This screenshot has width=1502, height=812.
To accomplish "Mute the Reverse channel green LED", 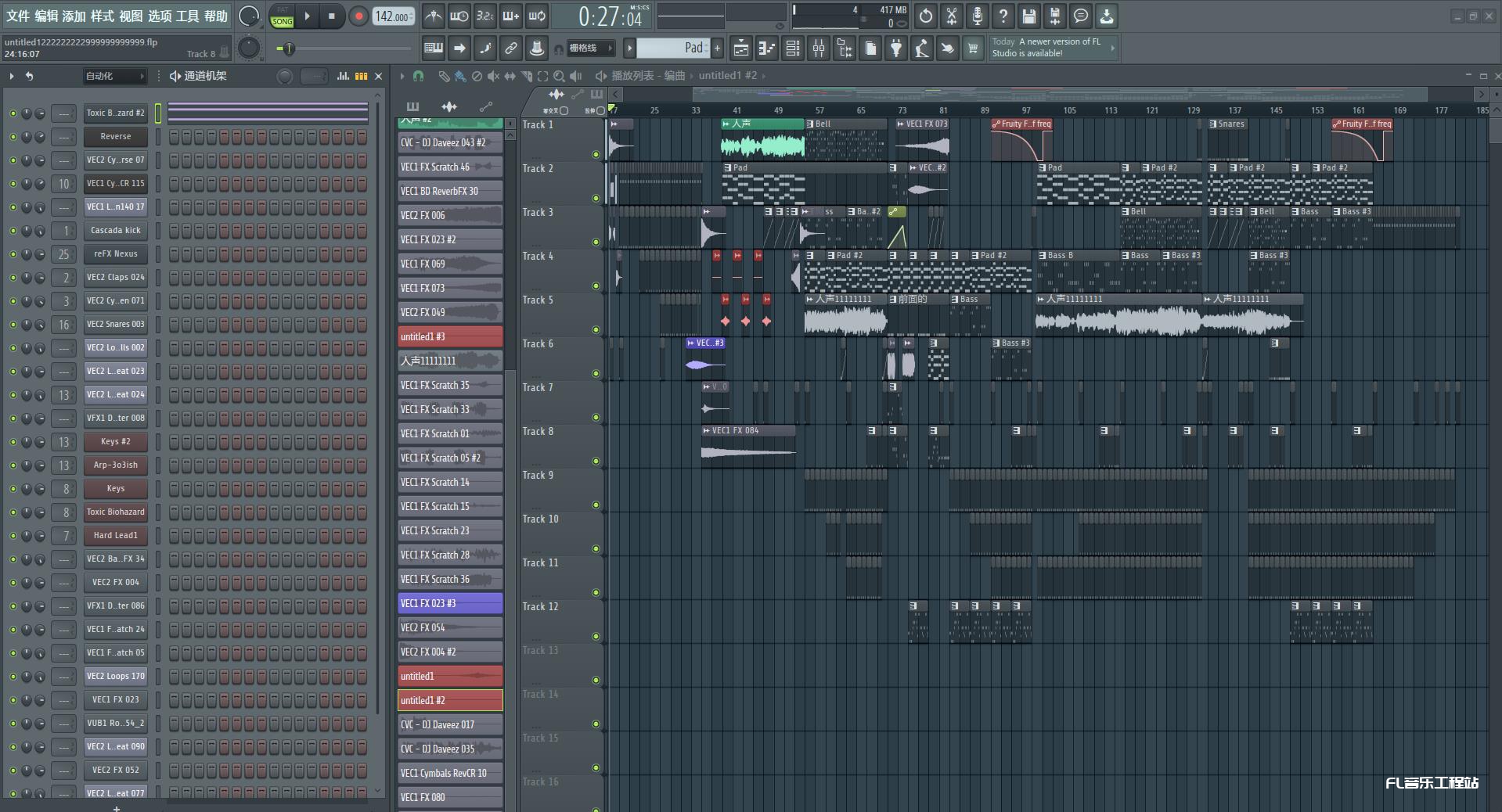I will (x=13, y=137).
